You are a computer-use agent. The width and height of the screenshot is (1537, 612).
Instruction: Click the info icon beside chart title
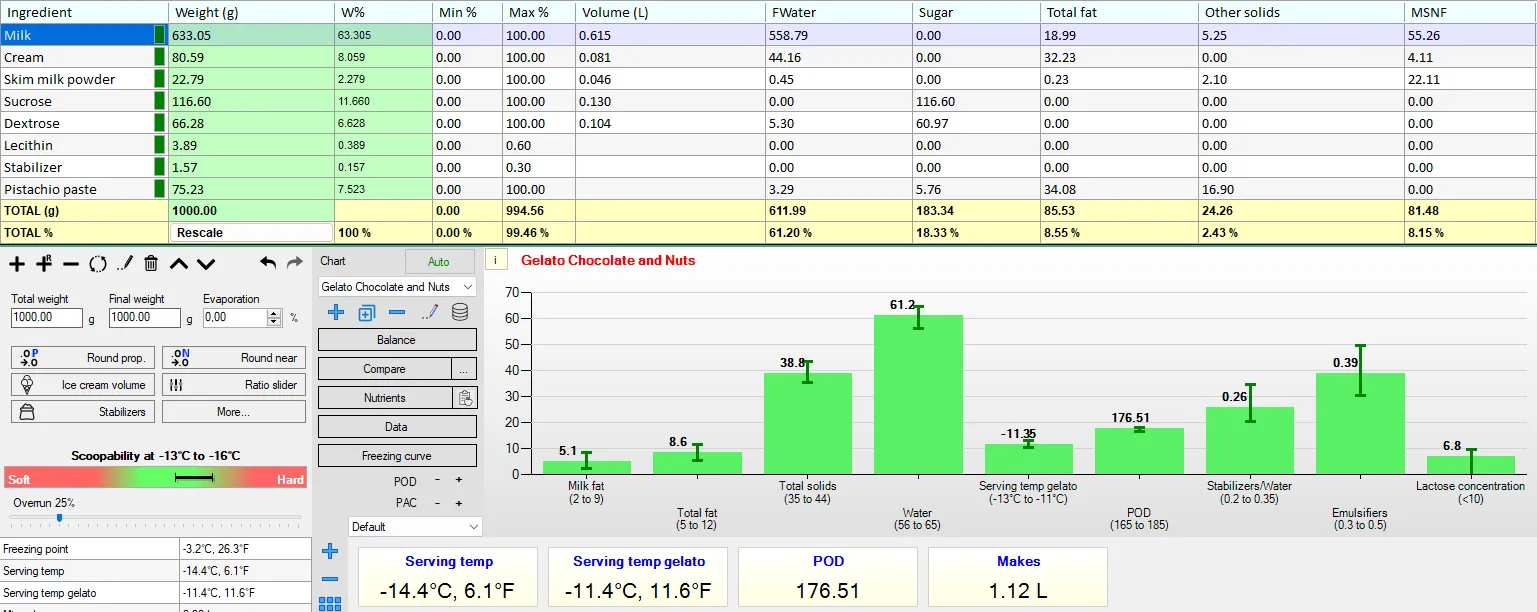[496, 260]
